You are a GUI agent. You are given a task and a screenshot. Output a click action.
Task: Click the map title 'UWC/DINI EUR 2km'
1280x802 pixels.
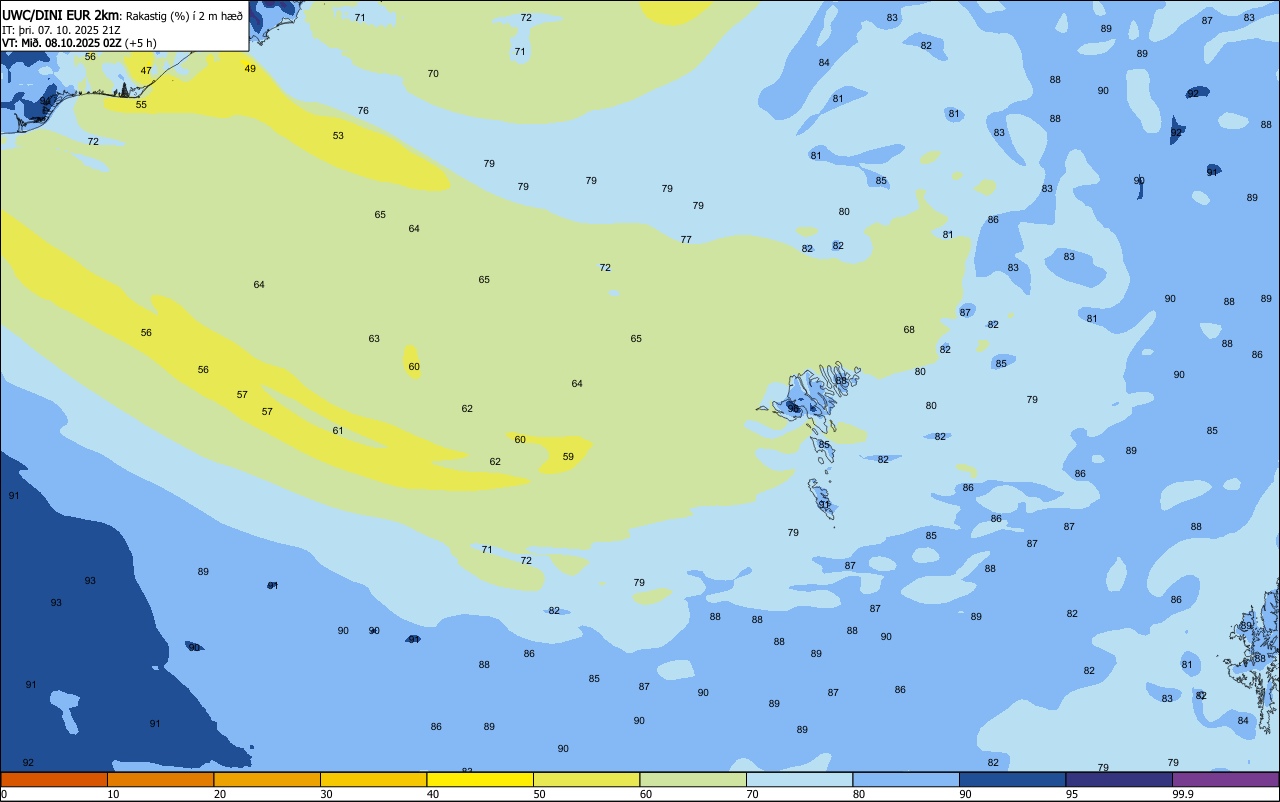[61, 15]
